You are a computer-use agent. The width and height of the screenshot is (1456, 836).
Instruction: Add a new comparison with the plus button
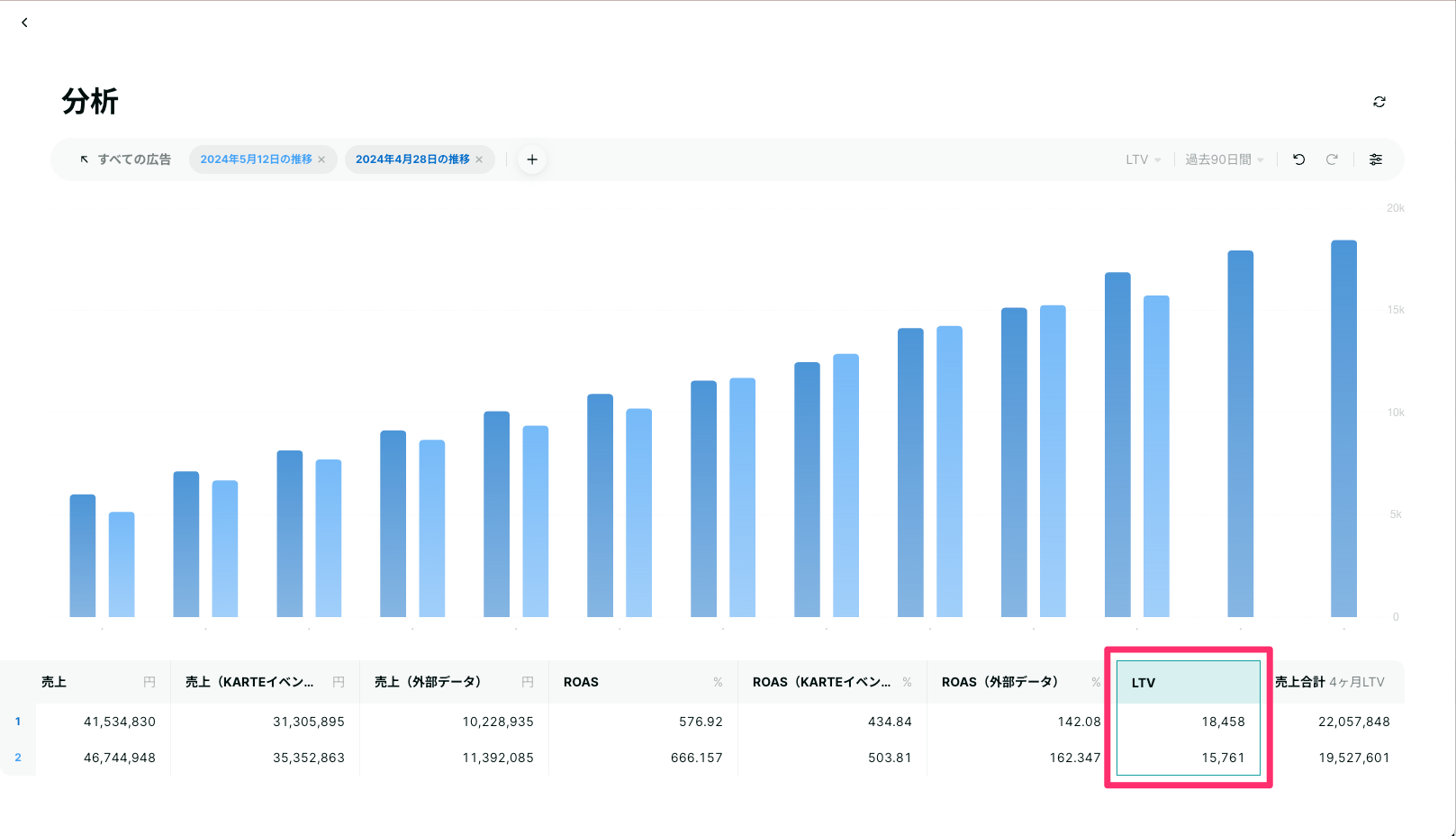click(x=532, y=159)
